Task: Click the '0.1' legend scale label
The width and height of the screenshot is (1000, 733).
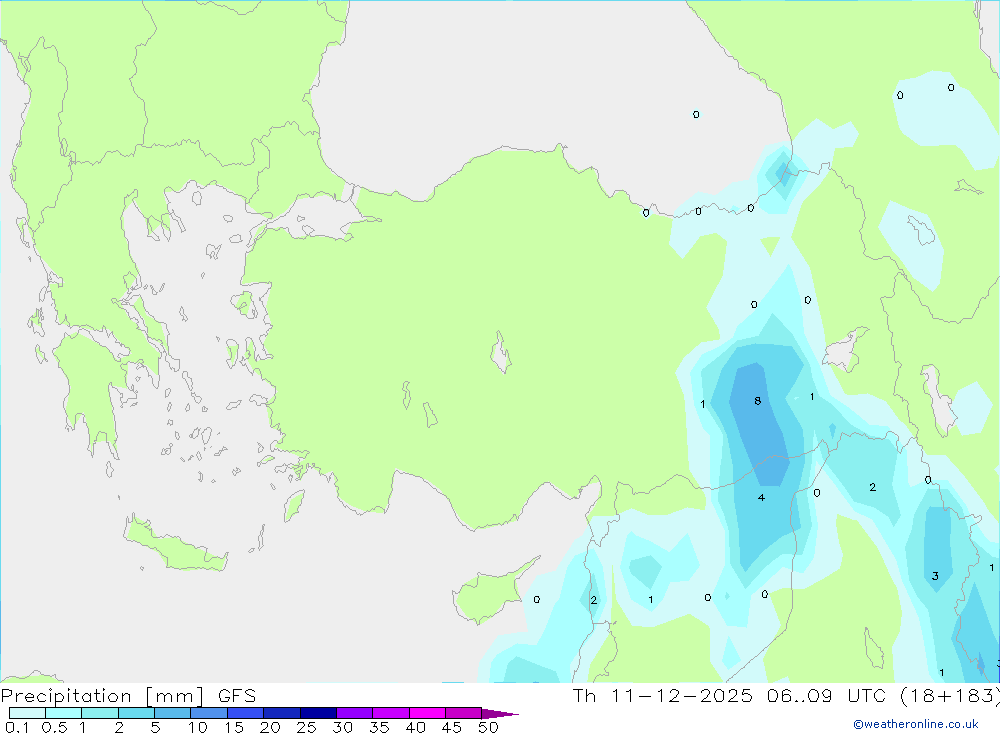Action: [17, 727]
